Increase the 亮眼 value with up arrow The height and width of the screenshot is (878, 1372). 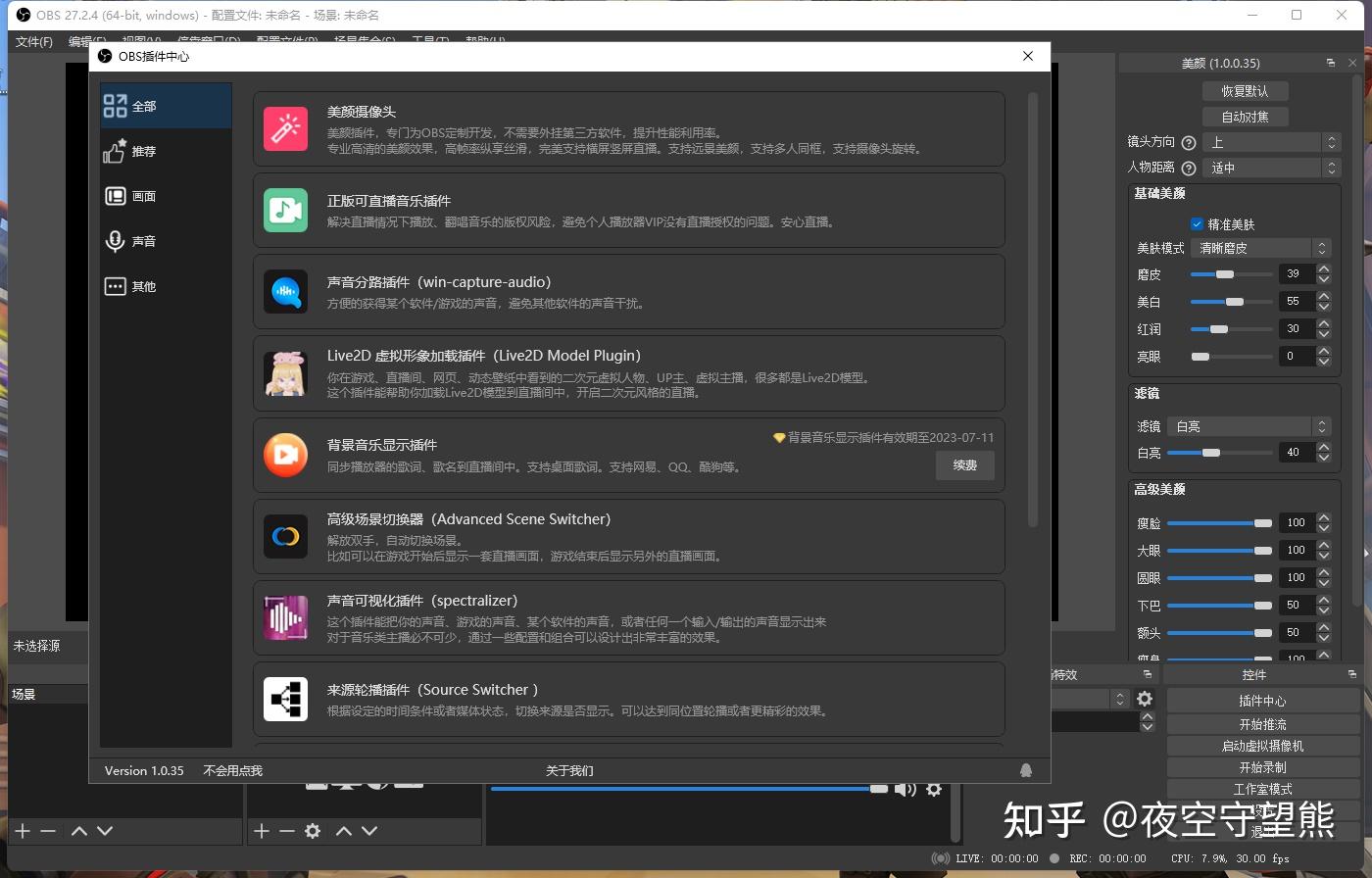(x=1324, y=352)
